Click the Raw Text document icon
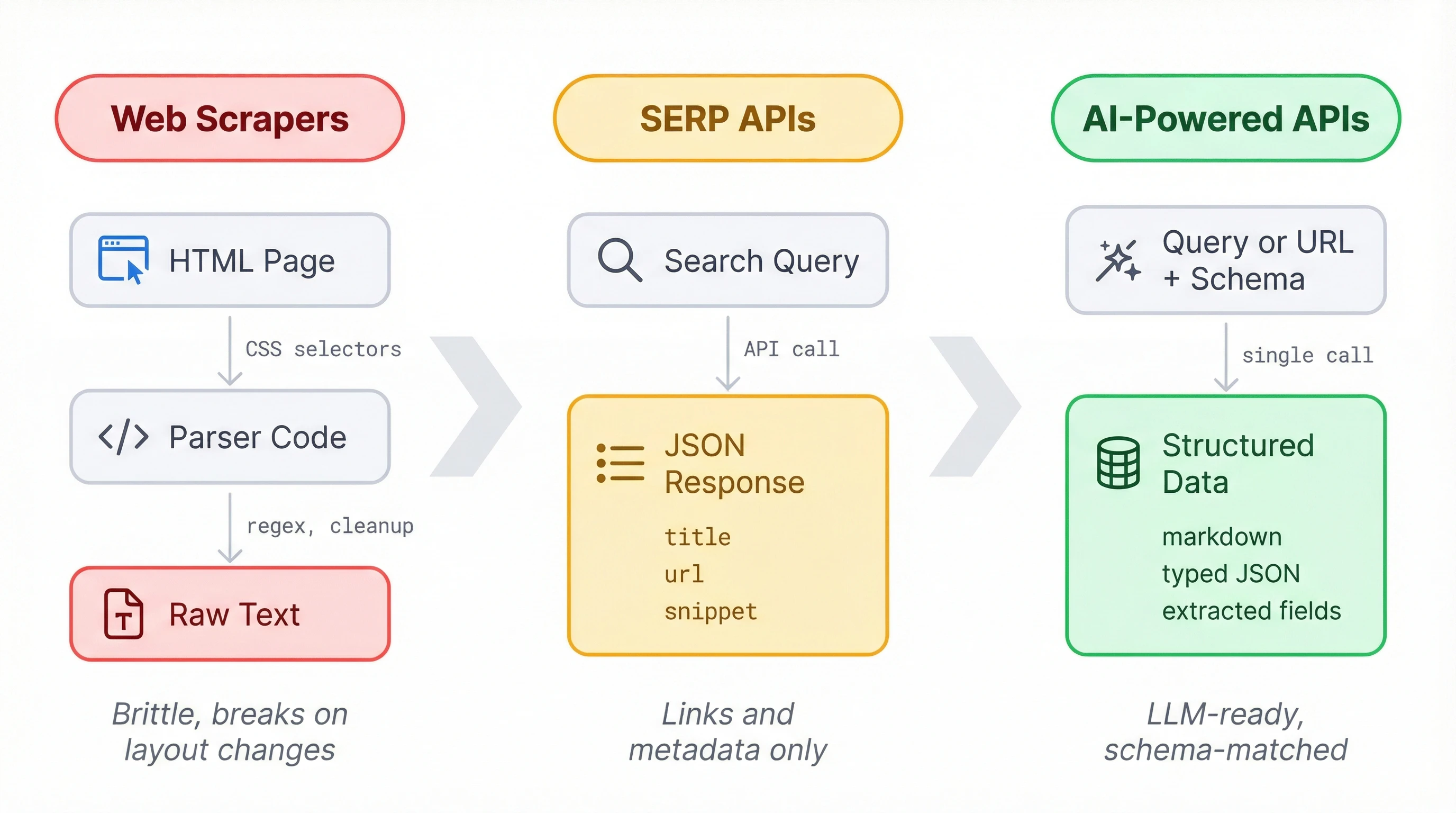 pos(123,615)
